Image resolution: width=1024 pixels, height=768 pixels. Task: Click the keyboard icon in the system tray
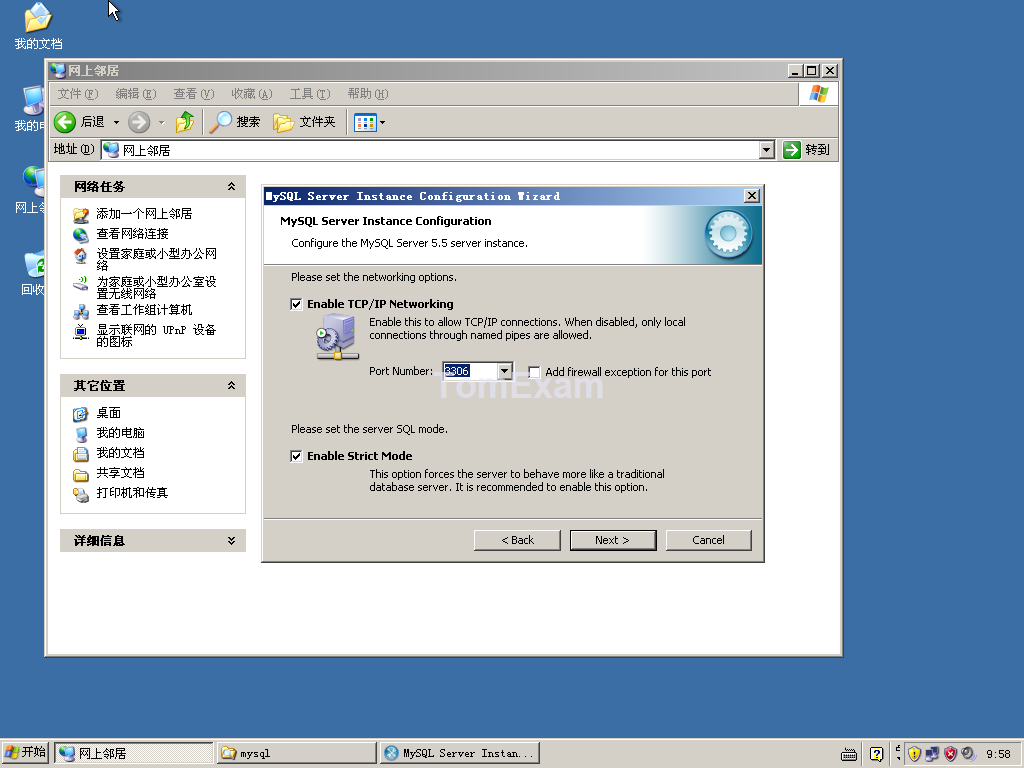click(x=848, y=754)
